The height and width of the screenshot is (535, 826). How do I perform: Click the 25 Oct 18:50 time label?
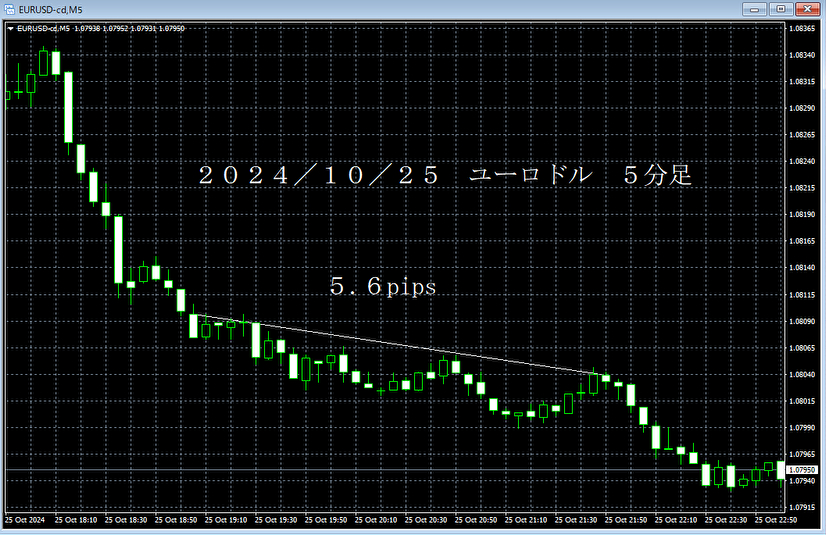[176, 520]
